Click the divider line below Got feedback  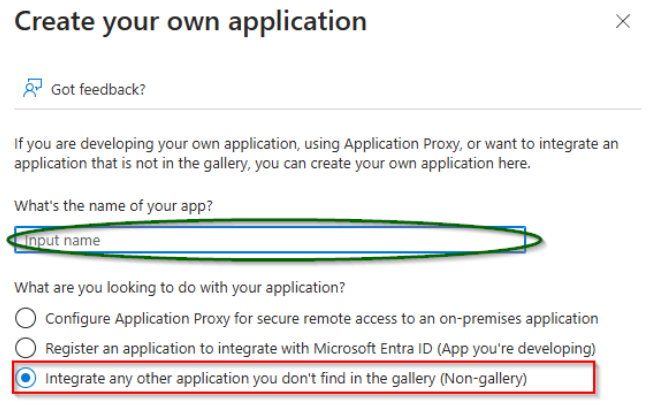(328, 109)
